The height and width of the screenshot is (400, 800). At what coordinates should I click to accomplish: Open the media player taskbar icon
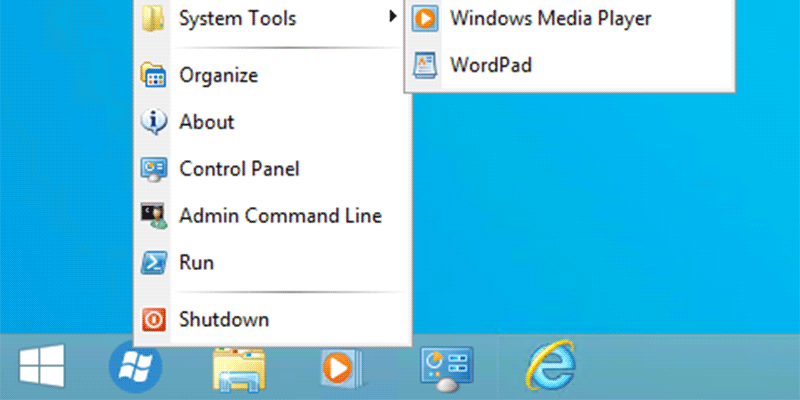pos(337,368)
